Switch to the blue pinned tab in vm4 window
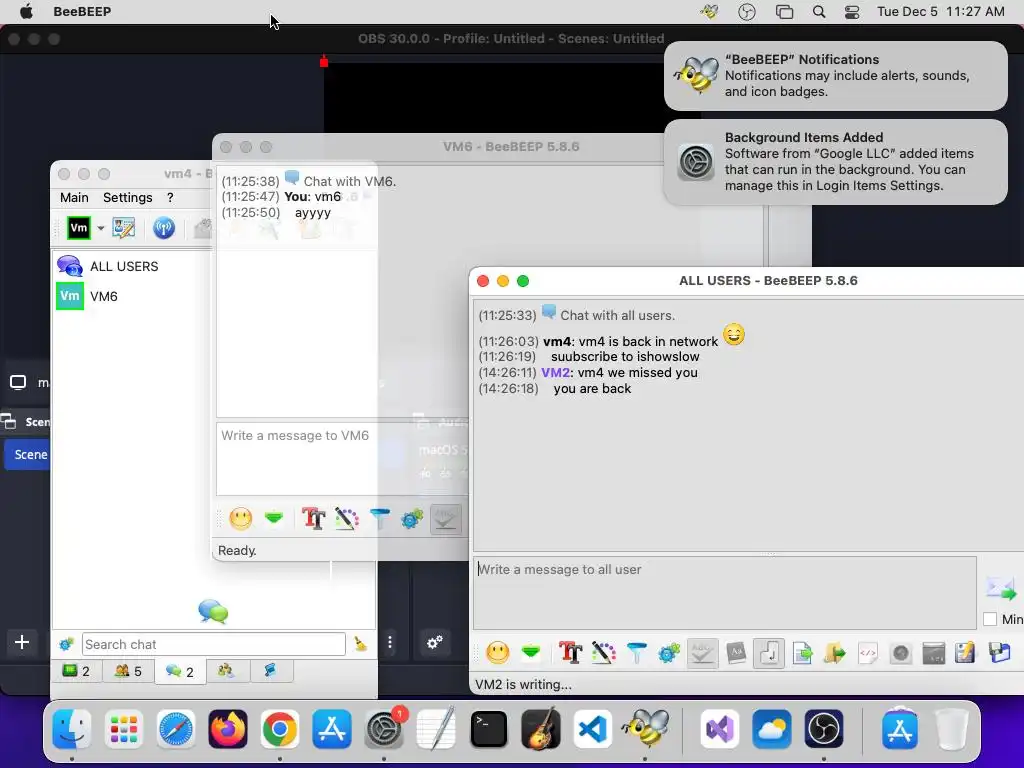1024x768 pixels. tap(270, 670)
